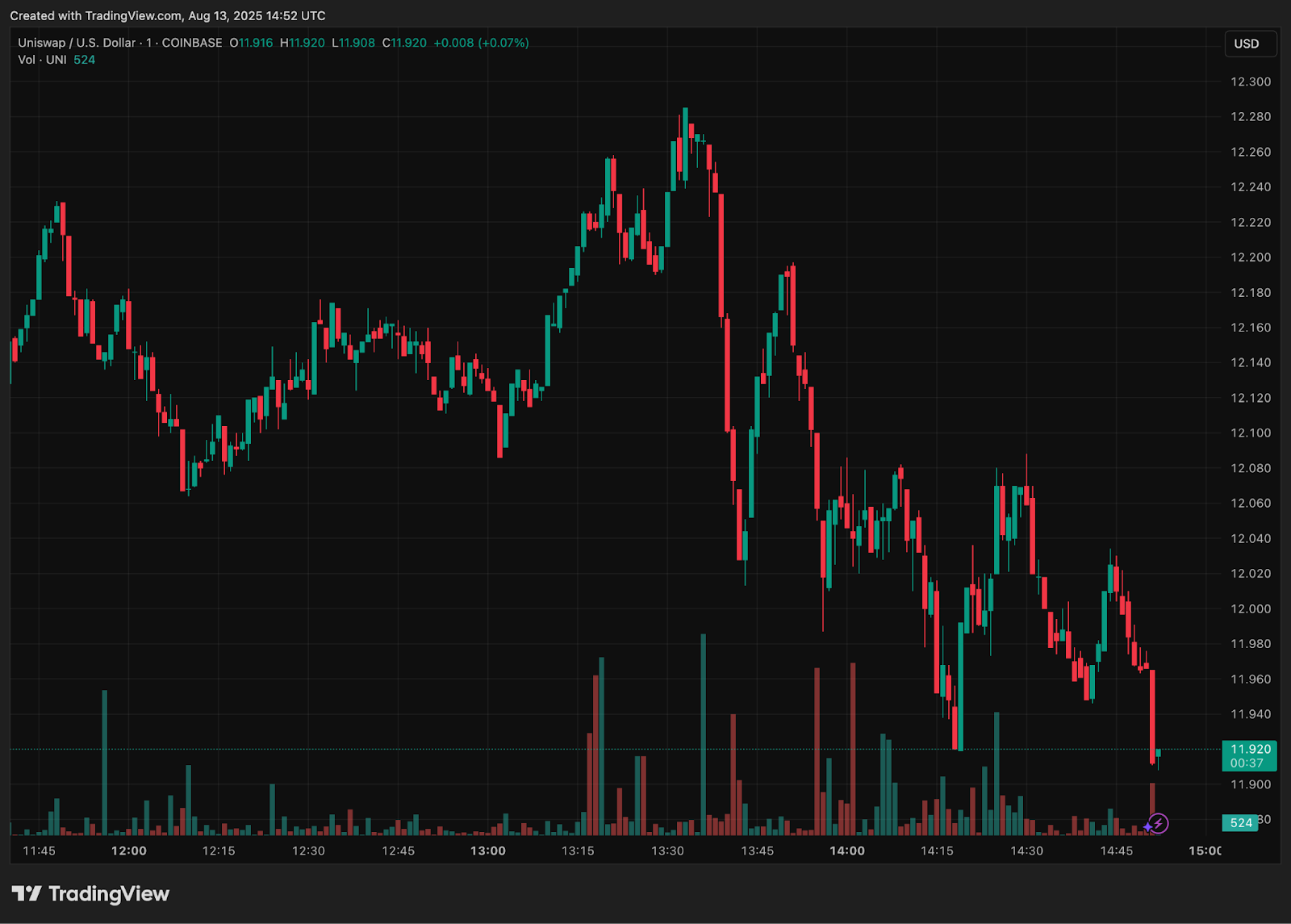
Task: Click the 524 volume value tag
Action: click(1241, 822)
